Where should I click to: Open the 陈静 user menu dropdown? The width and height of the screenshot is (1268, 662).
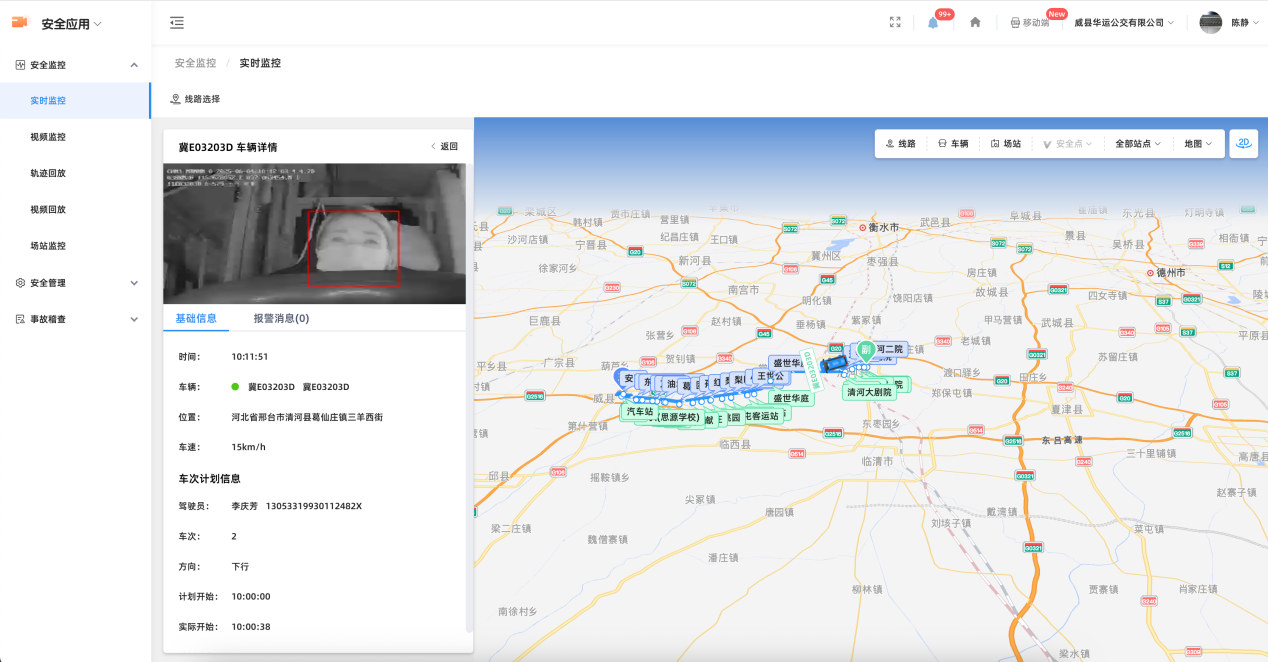[x=1244, y=22]
